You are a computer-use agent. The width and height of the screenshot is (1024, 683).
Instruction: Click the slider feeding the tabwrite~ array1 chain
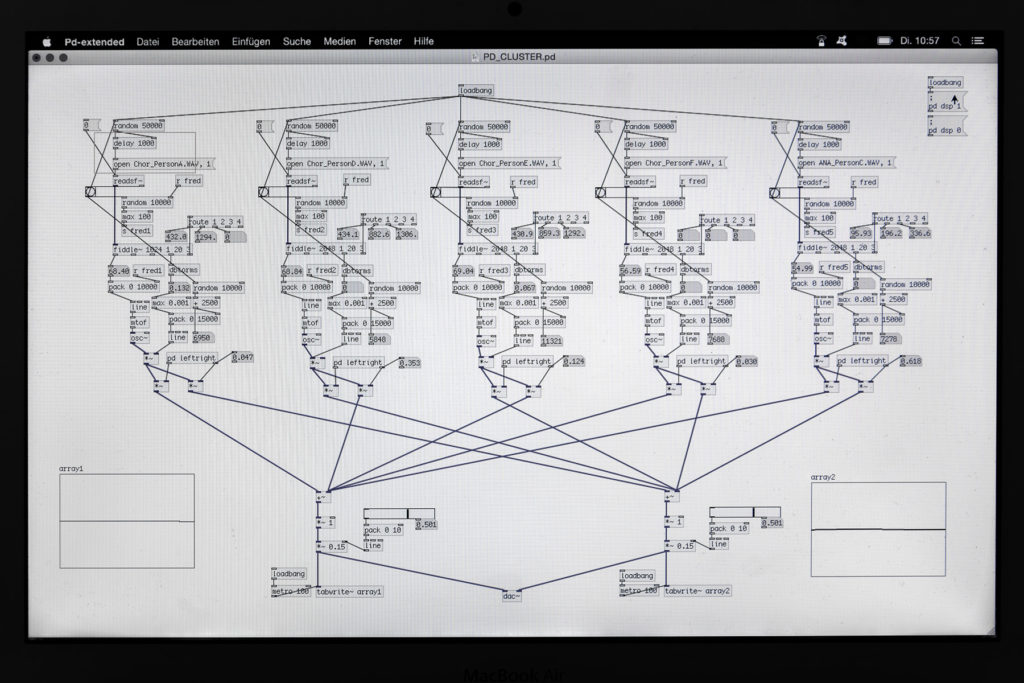click(399, 514)
